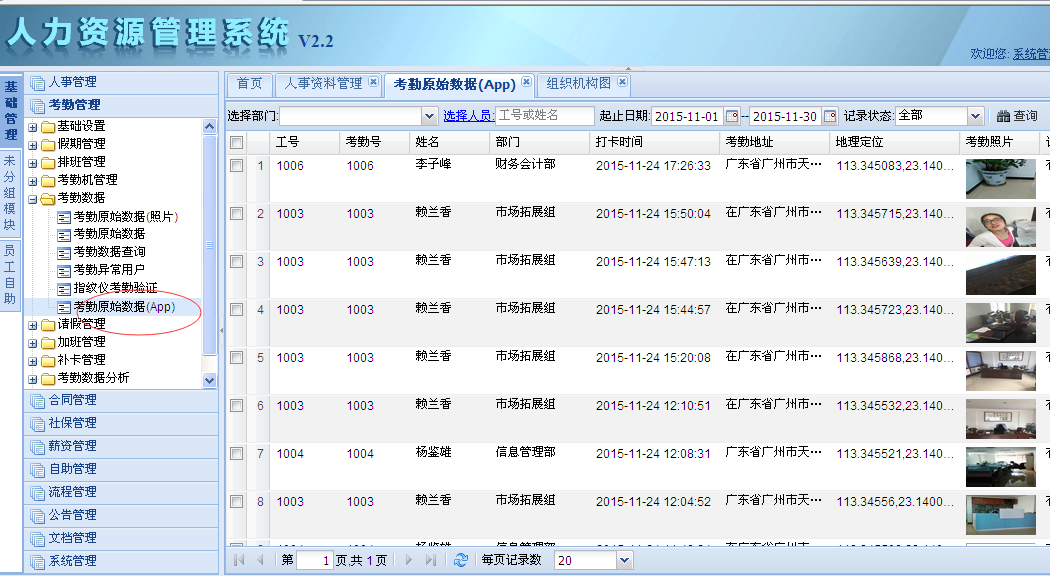
Task: Select the 基础管理 vertical tab
Action: click(11, 110)
